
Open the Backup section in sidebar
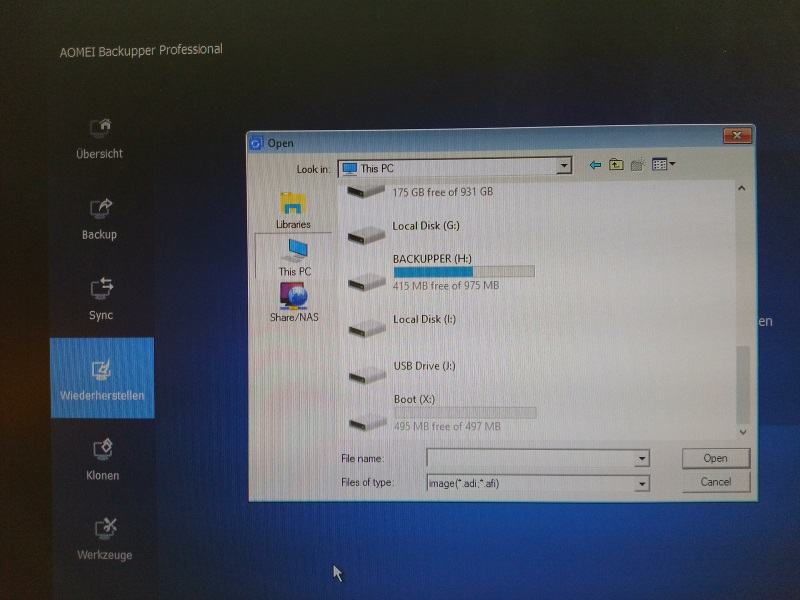pos(100,219)
